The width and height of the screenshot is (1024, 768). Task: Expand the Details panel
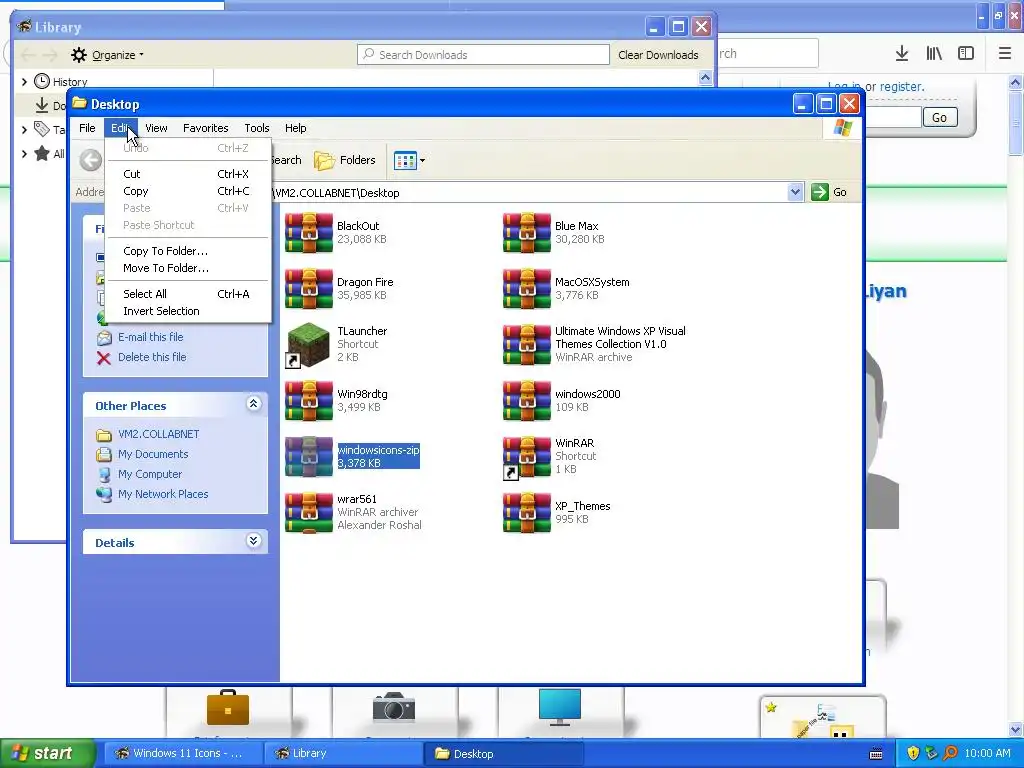[254, 541]
